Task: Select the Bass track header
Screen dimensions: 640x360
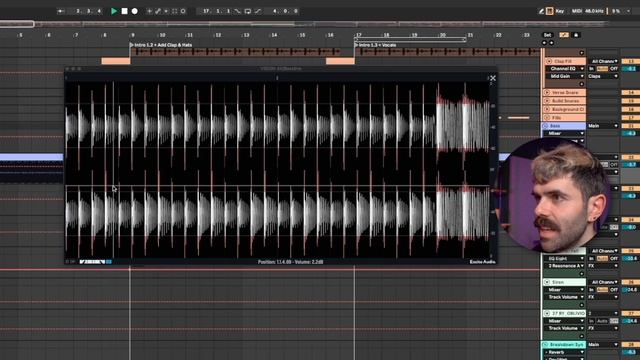Action: click(564, 126)
